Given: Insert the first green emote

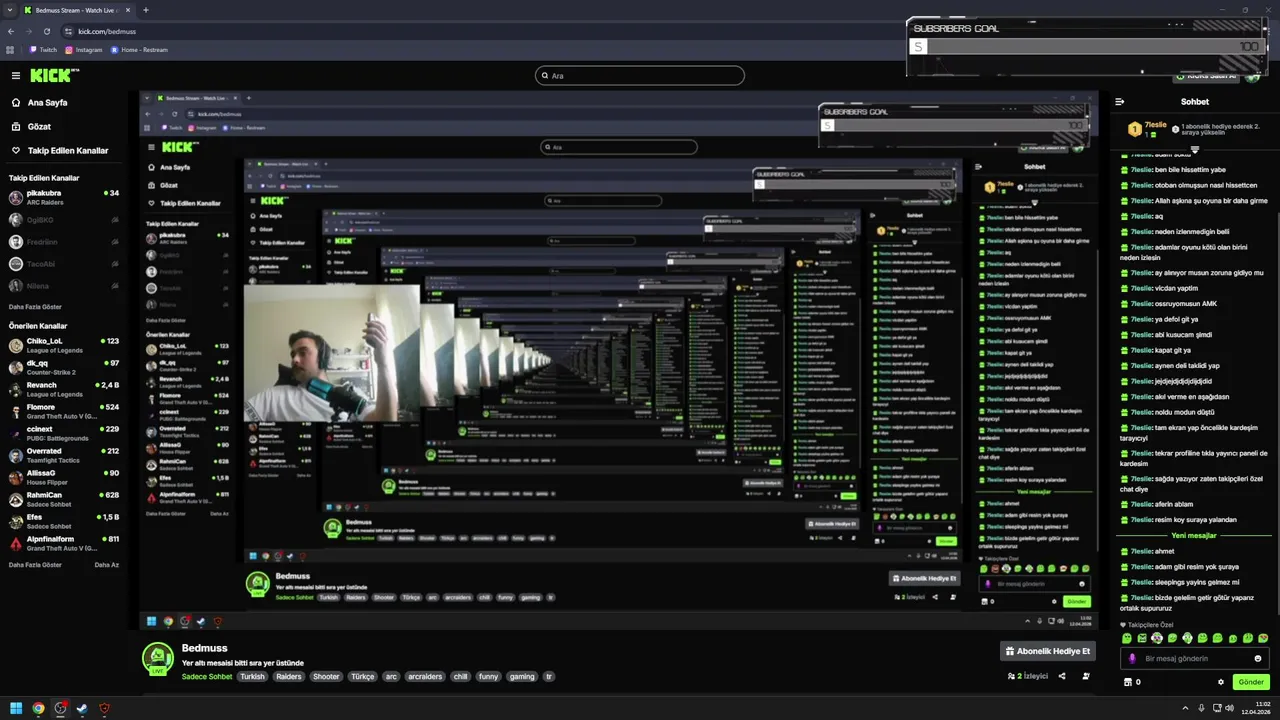Looking at the screenshot, I should coord(1127,638).
